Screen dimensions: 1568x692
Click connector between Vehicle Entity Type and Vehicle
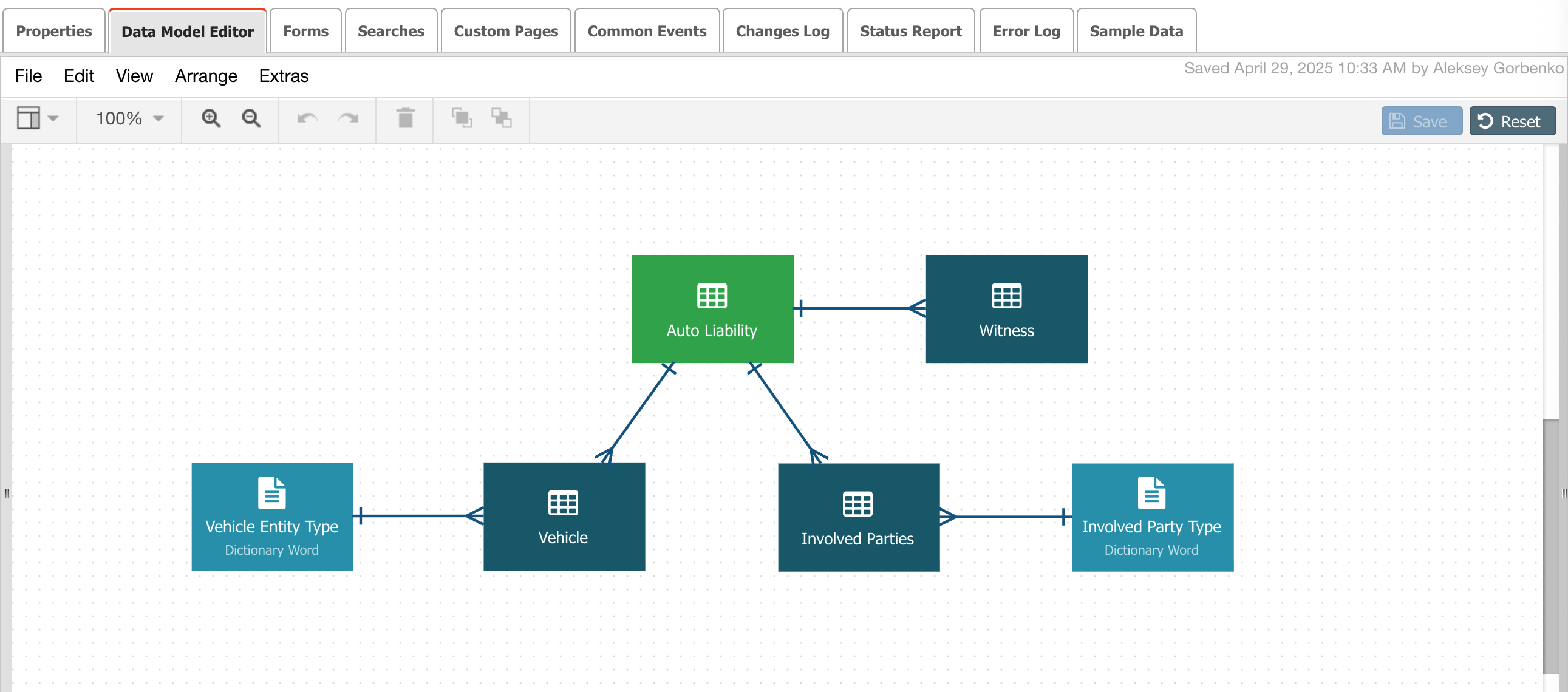pos(418,516)
